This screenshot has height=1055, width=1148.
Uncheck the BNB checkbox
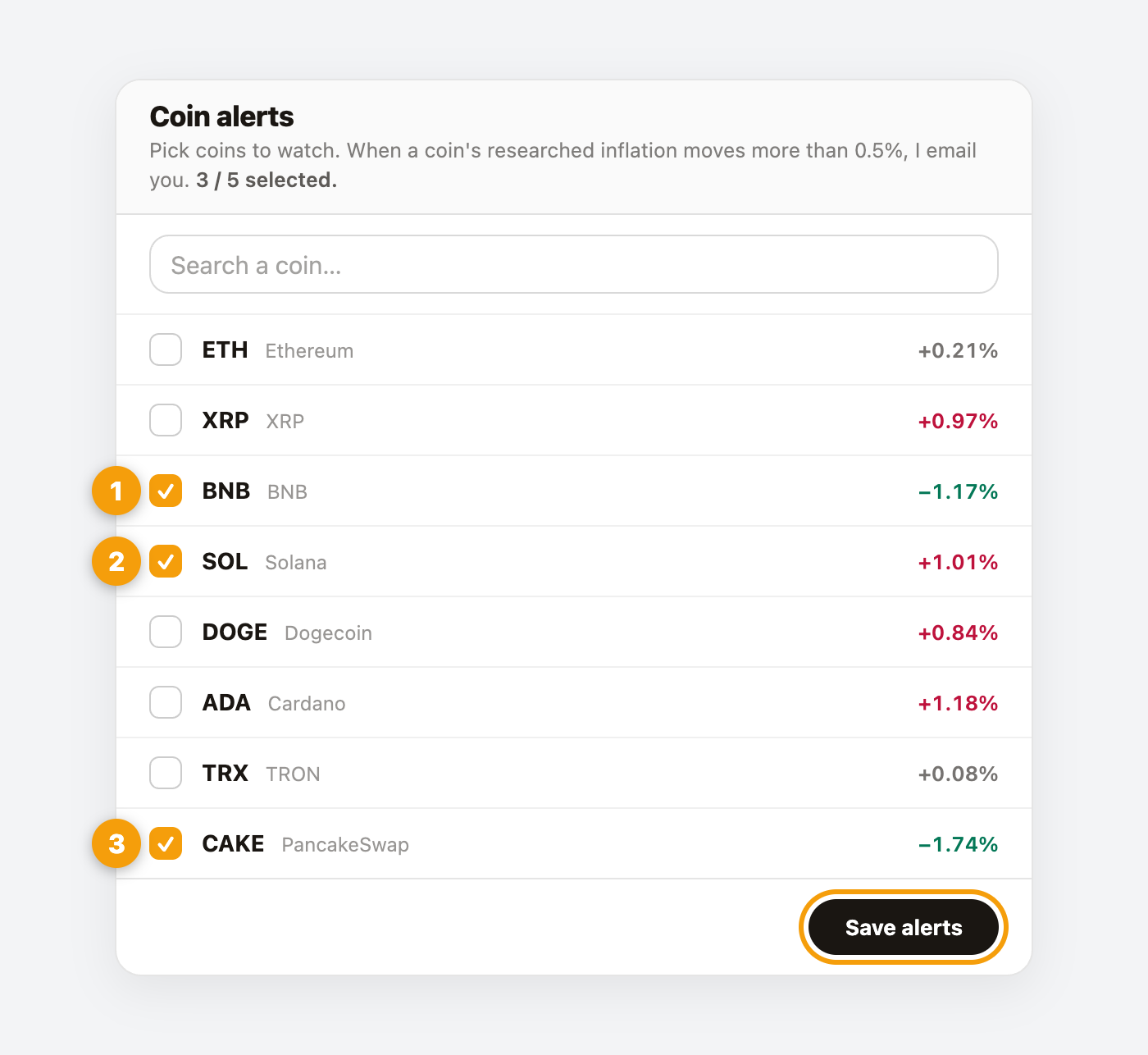(166, 491)
